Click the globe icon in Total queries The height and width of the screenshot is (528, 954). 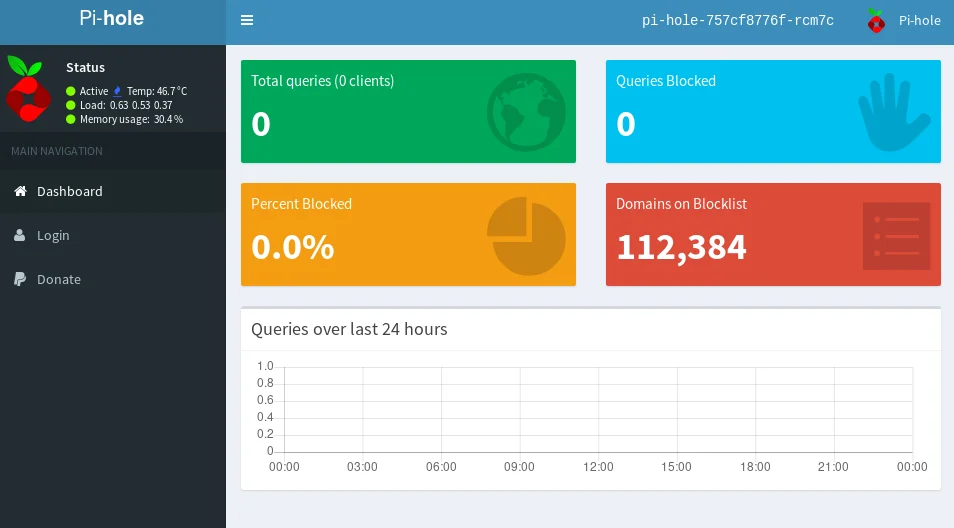[x=526, y=111]
